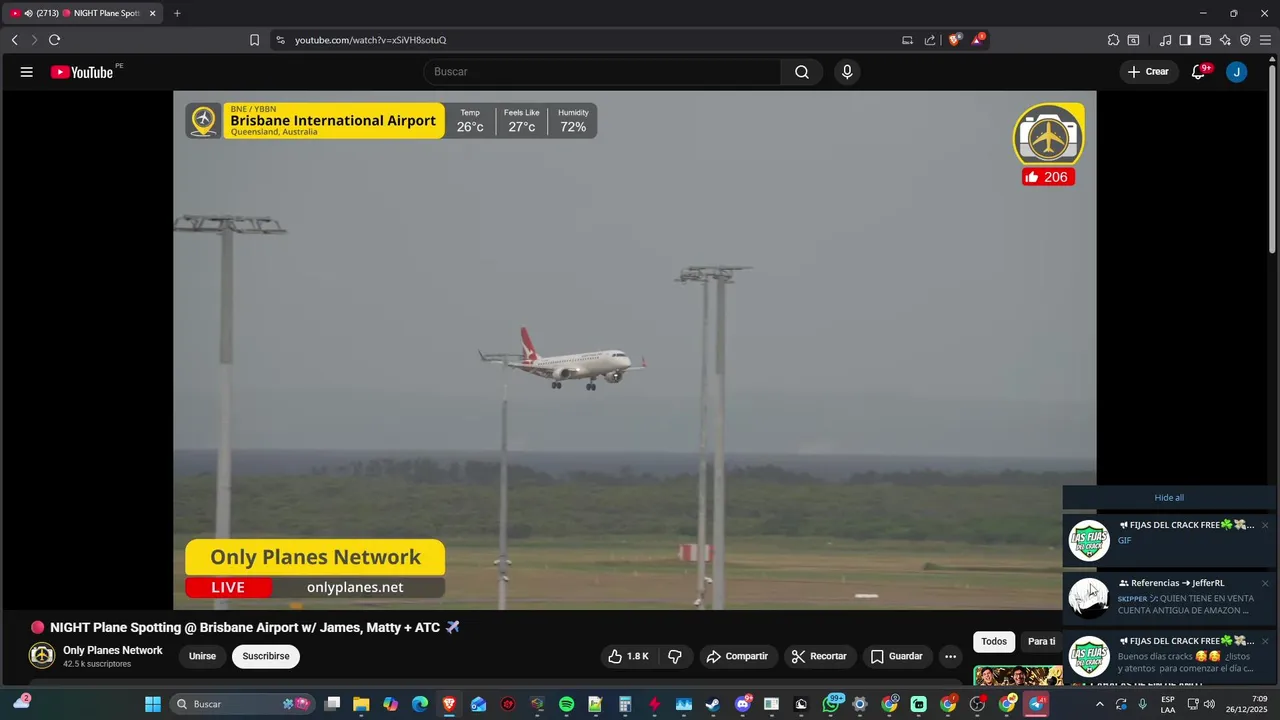This screenshot has width=1280, height=720.
Task: Open the three-dot more actions menu
Action: coord(950,656)
